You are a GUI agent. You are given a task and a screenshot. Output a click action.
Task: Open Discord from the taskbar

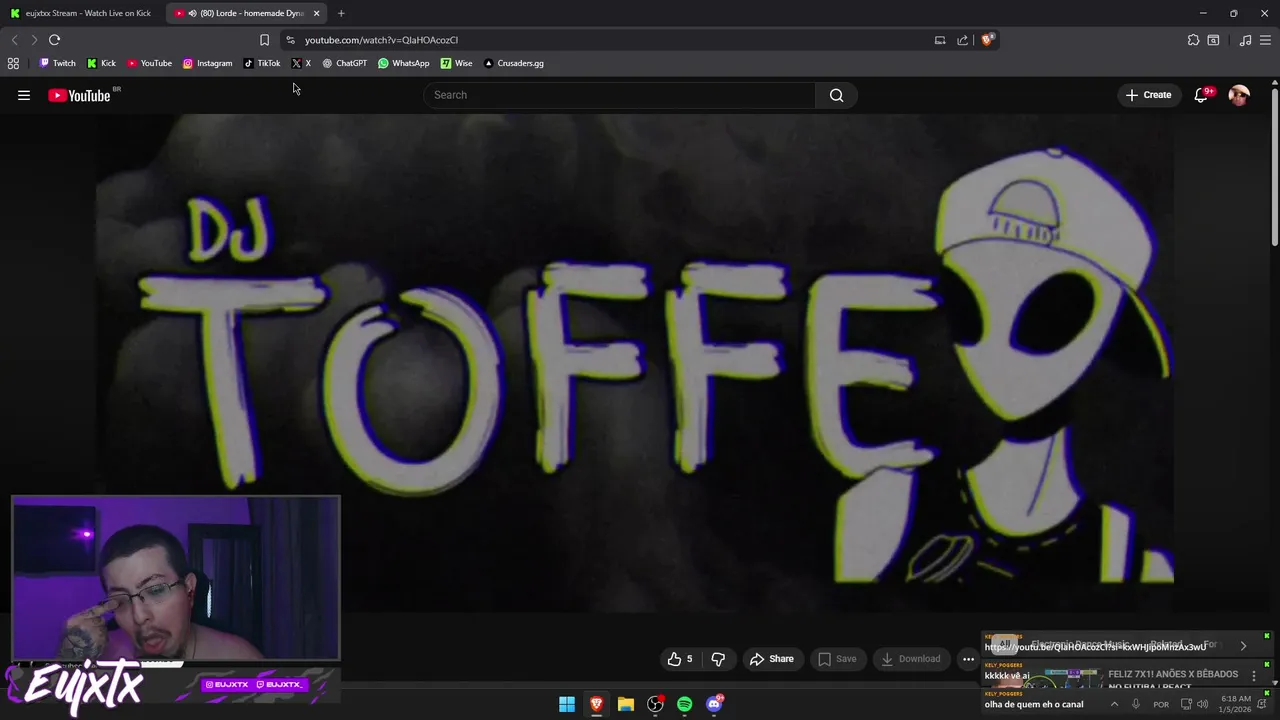tap(714, 704)
